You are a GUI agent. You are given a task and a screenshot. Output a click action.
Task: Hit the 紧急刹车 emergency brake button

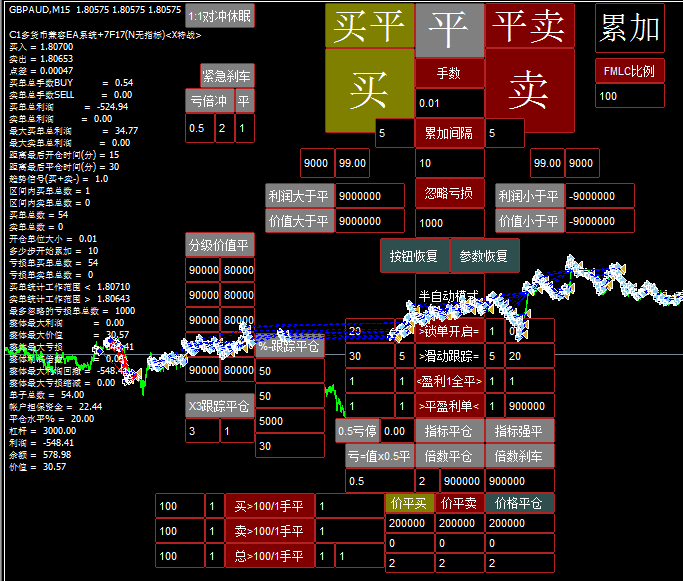(227, 76)
